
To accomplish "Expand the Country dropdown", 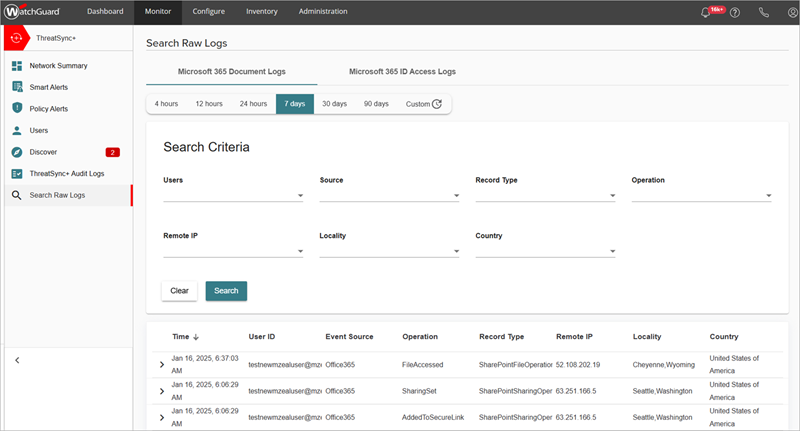I will tap(545, 252).
